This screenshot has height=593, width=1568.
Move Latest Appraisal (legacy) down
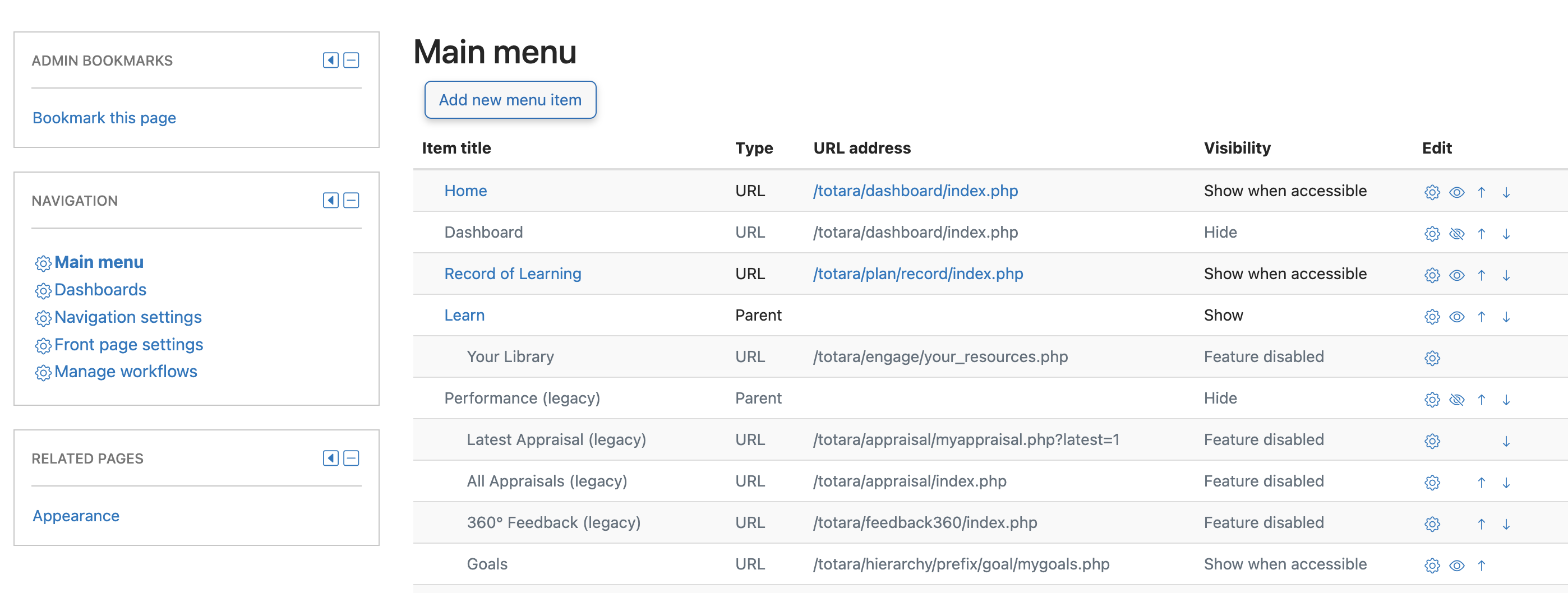[1506, 441]
